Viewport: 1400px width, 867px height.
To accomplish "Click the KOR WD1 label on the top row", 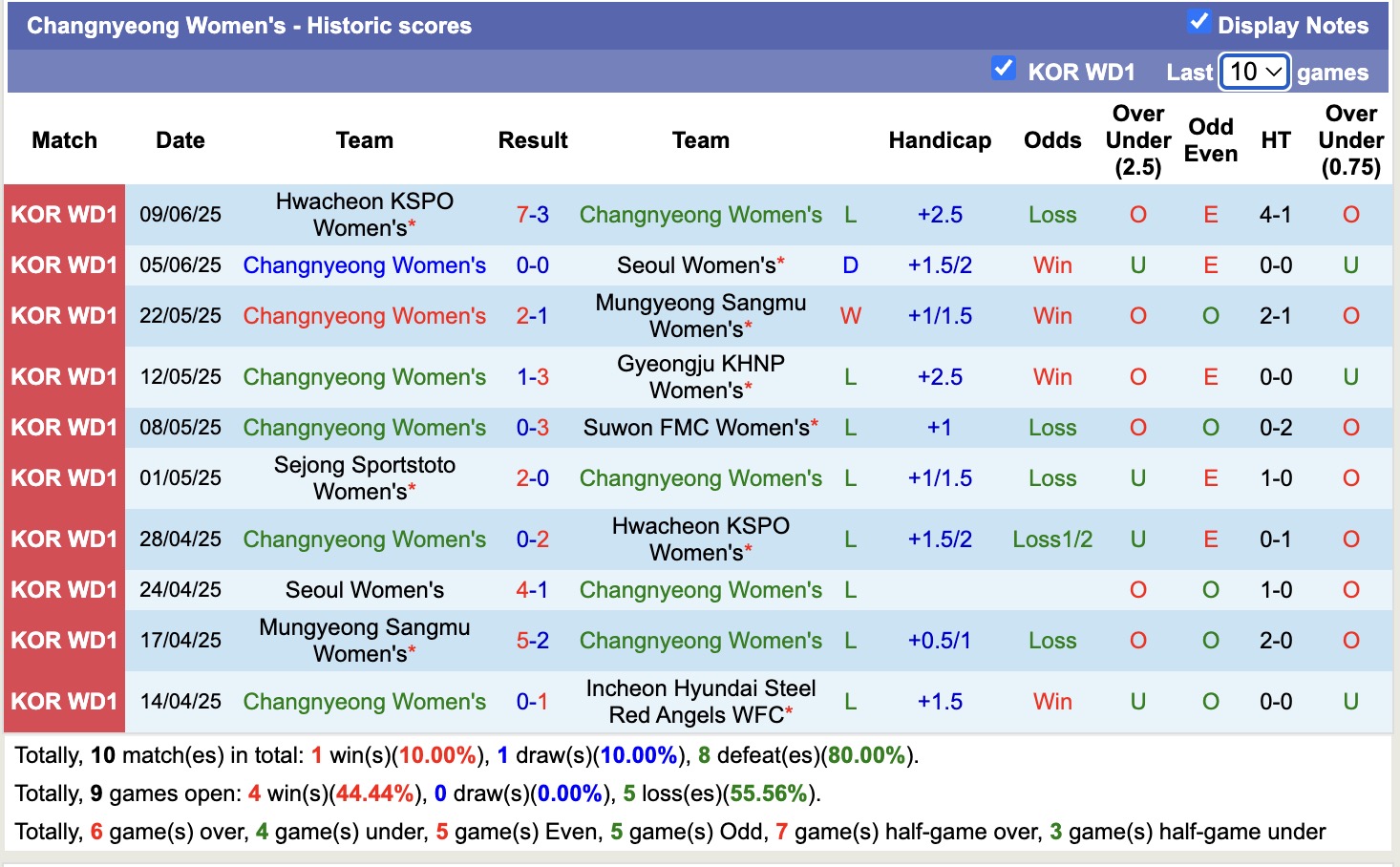I will [63, 214].
